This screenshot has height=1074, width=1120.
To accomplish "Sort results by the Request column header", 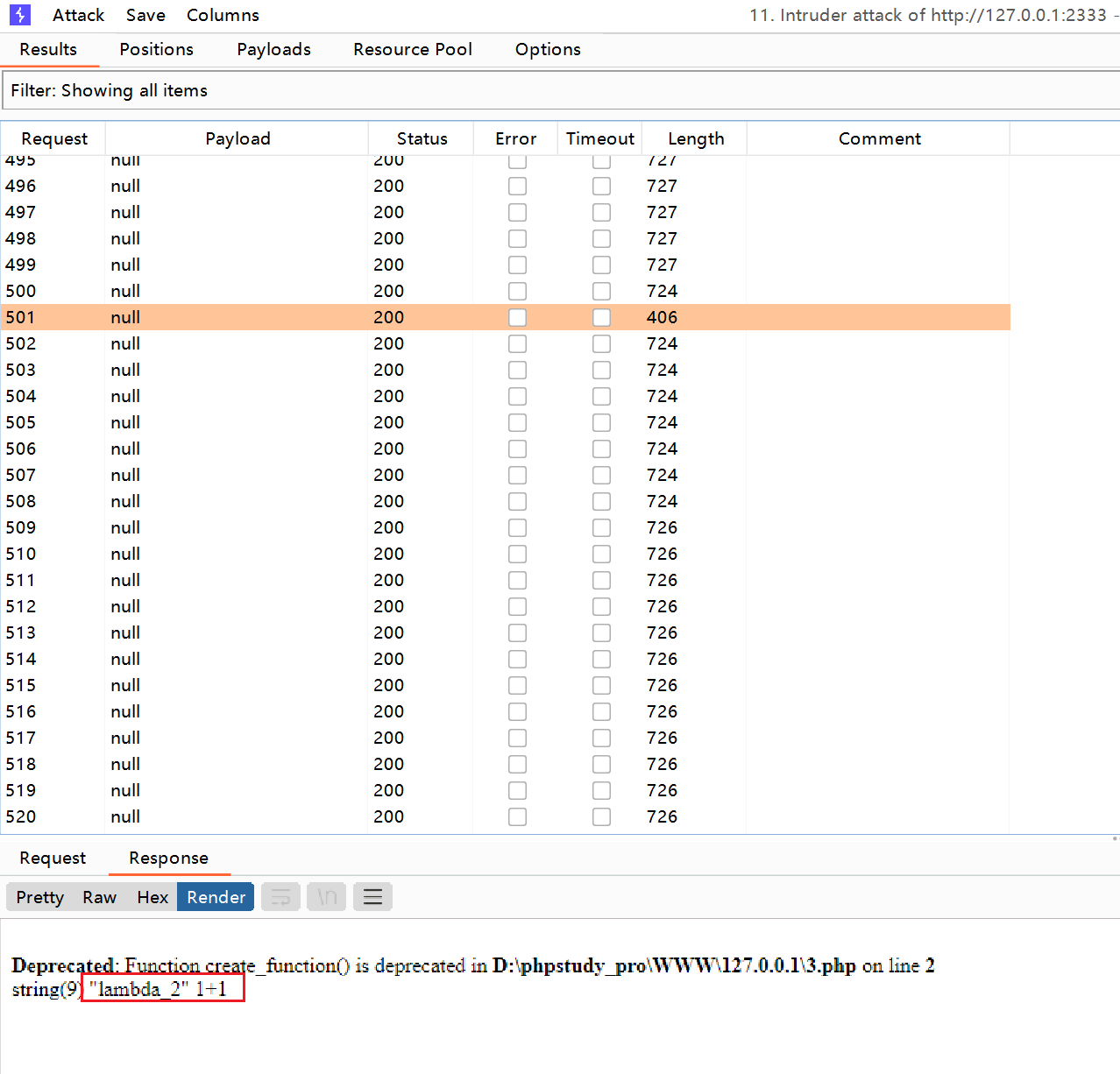I will 53,138.
